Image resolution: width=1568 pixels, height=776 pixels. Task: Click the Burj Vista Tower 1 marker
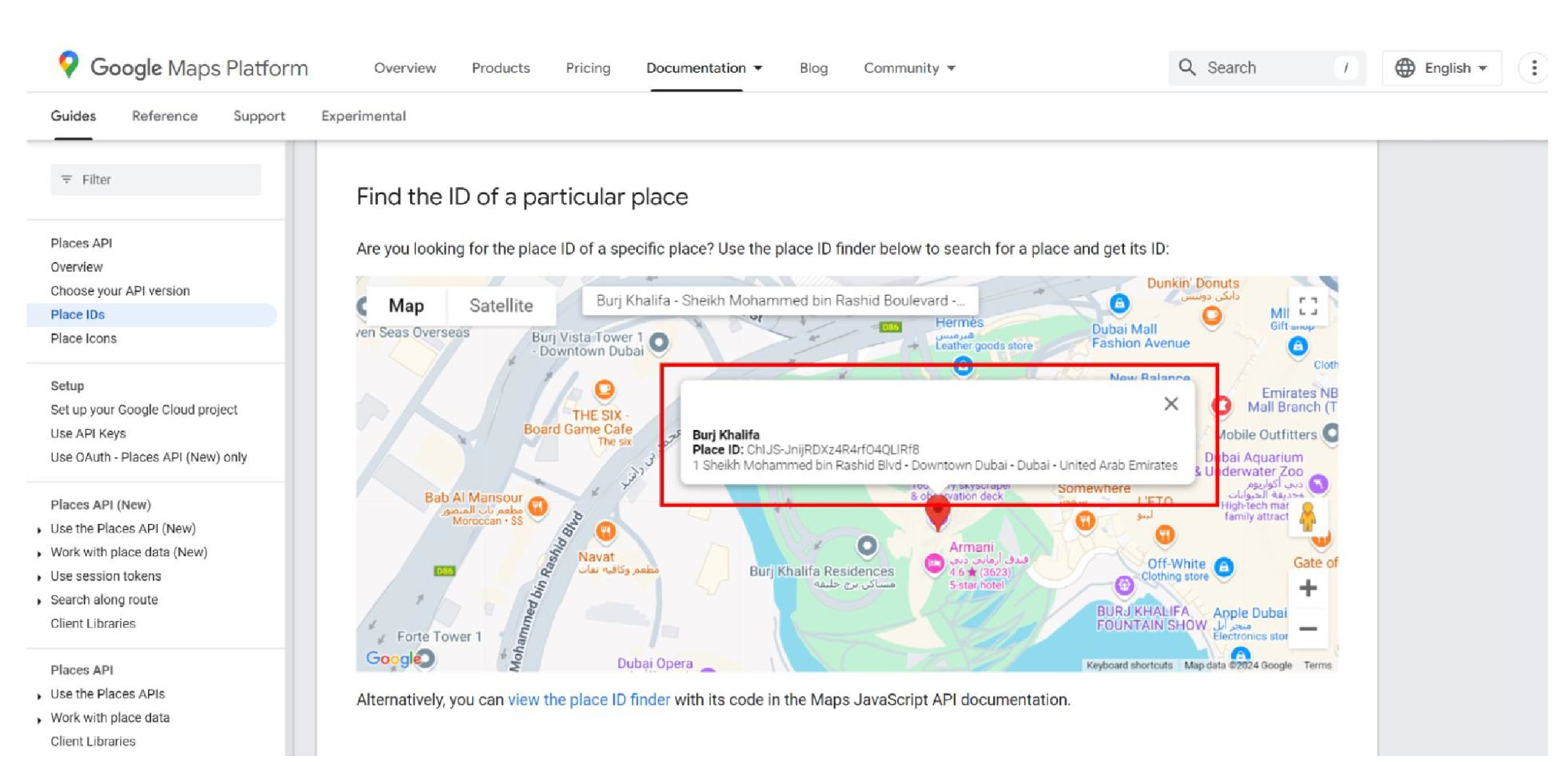(x=659, y=342)
